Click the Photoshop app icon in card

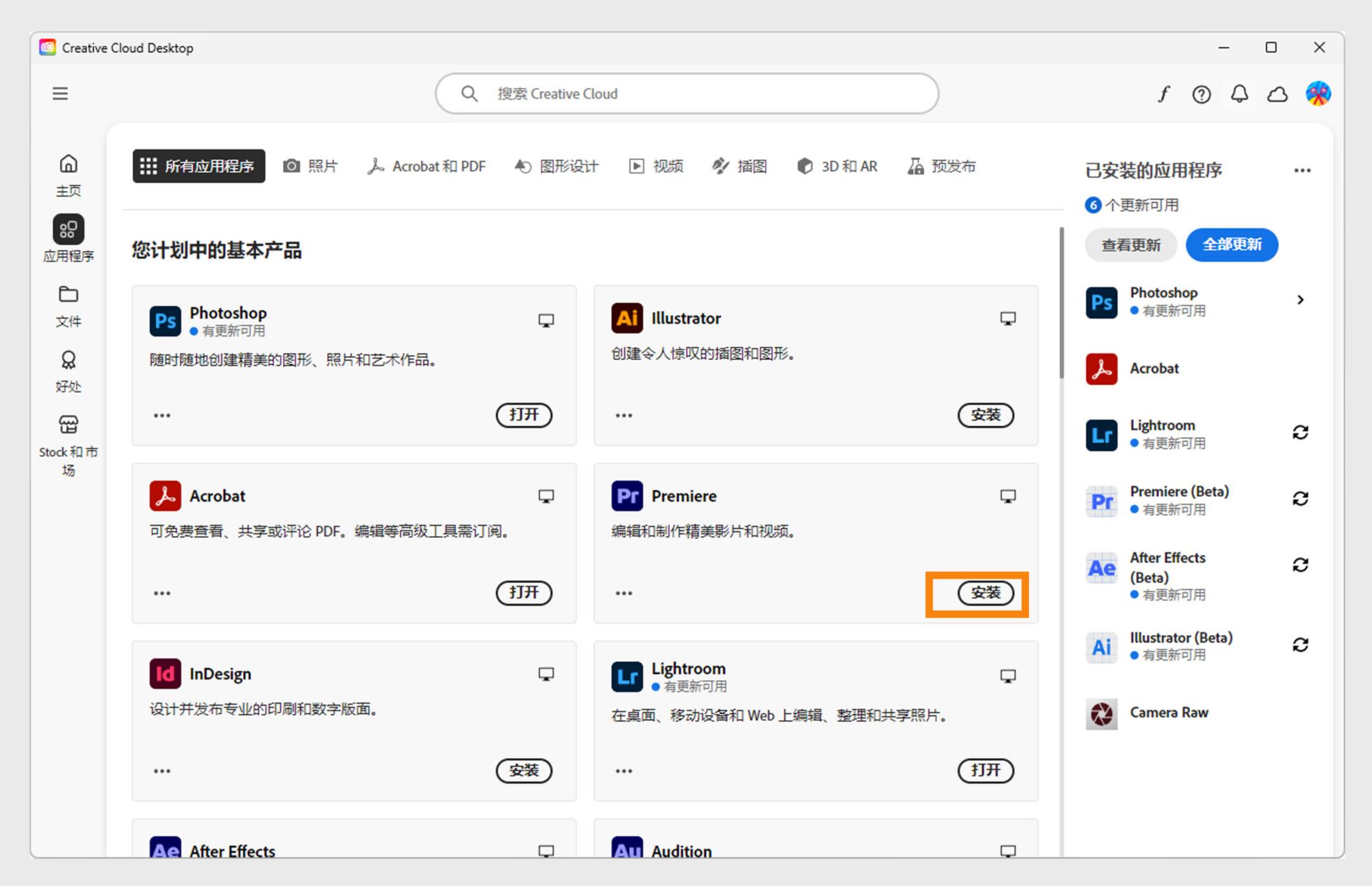pyautogui.click(x=165, y=321)
